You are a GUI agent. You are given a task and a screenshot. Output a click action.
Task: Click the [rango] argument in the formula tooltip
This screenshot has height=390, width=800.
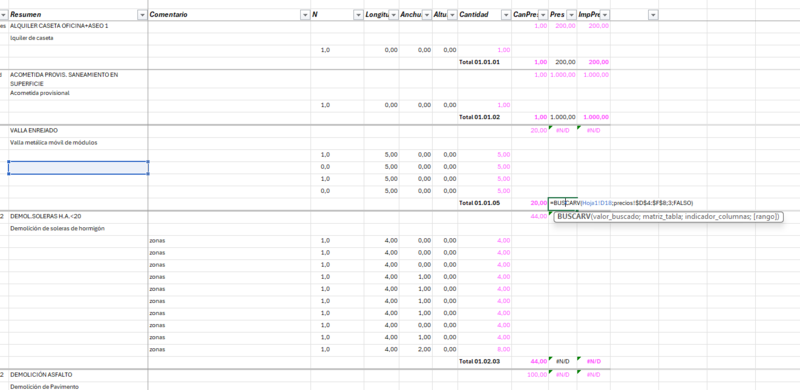pyautogui.click(x=764, y=217)
